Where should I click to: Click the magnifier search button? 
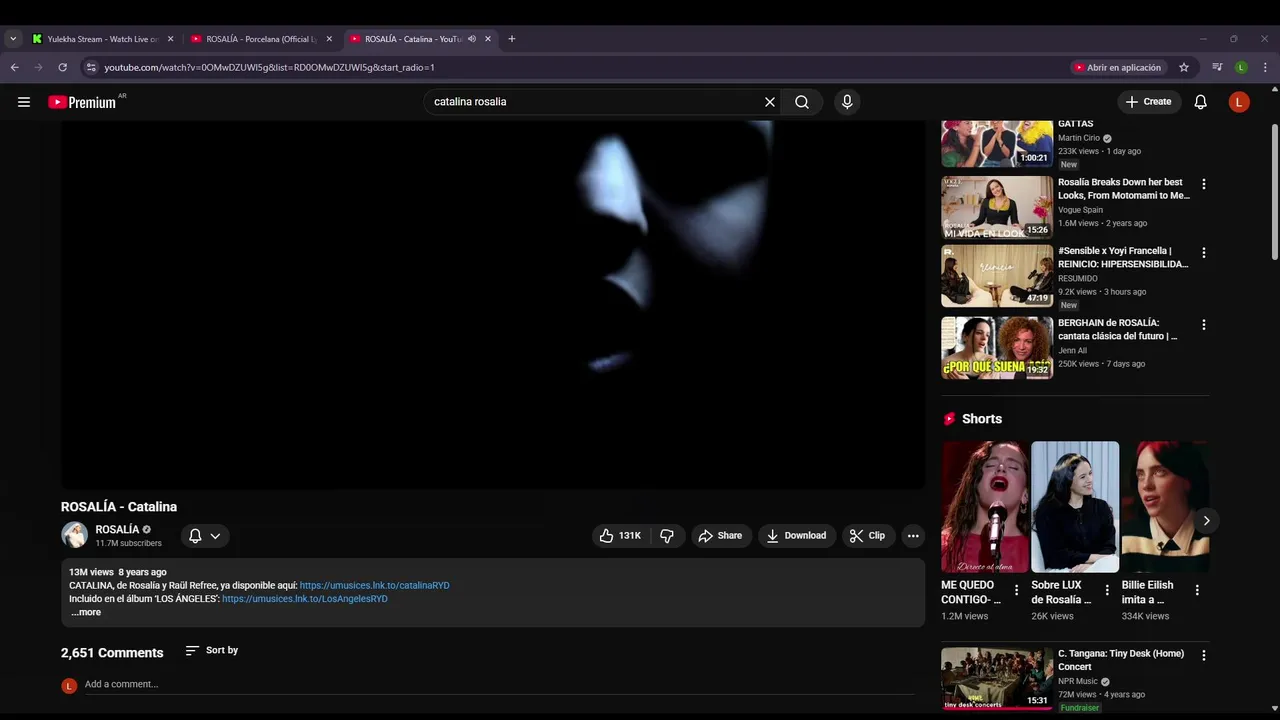802,102
